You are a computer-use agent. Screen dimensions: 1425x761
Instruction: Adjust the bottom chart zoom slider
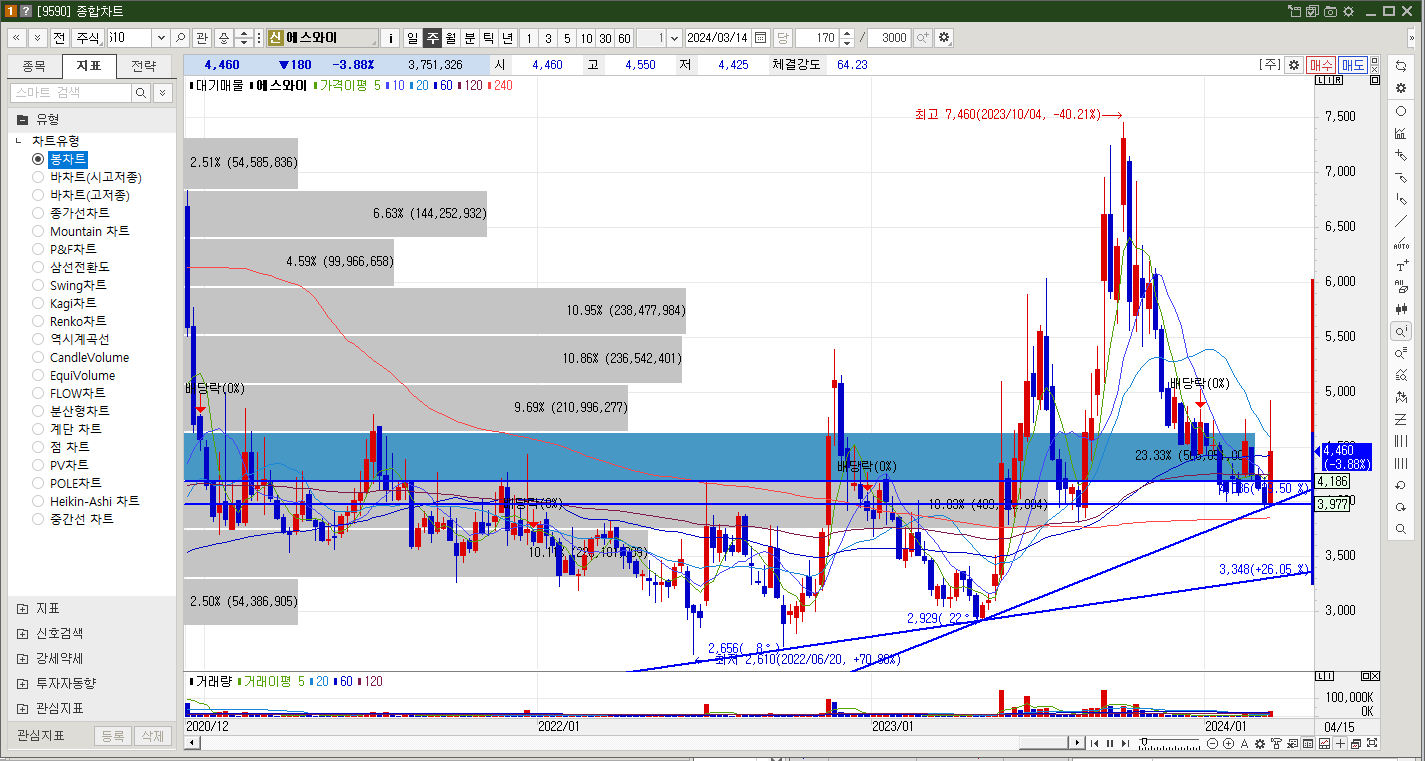click(1144, 741)
